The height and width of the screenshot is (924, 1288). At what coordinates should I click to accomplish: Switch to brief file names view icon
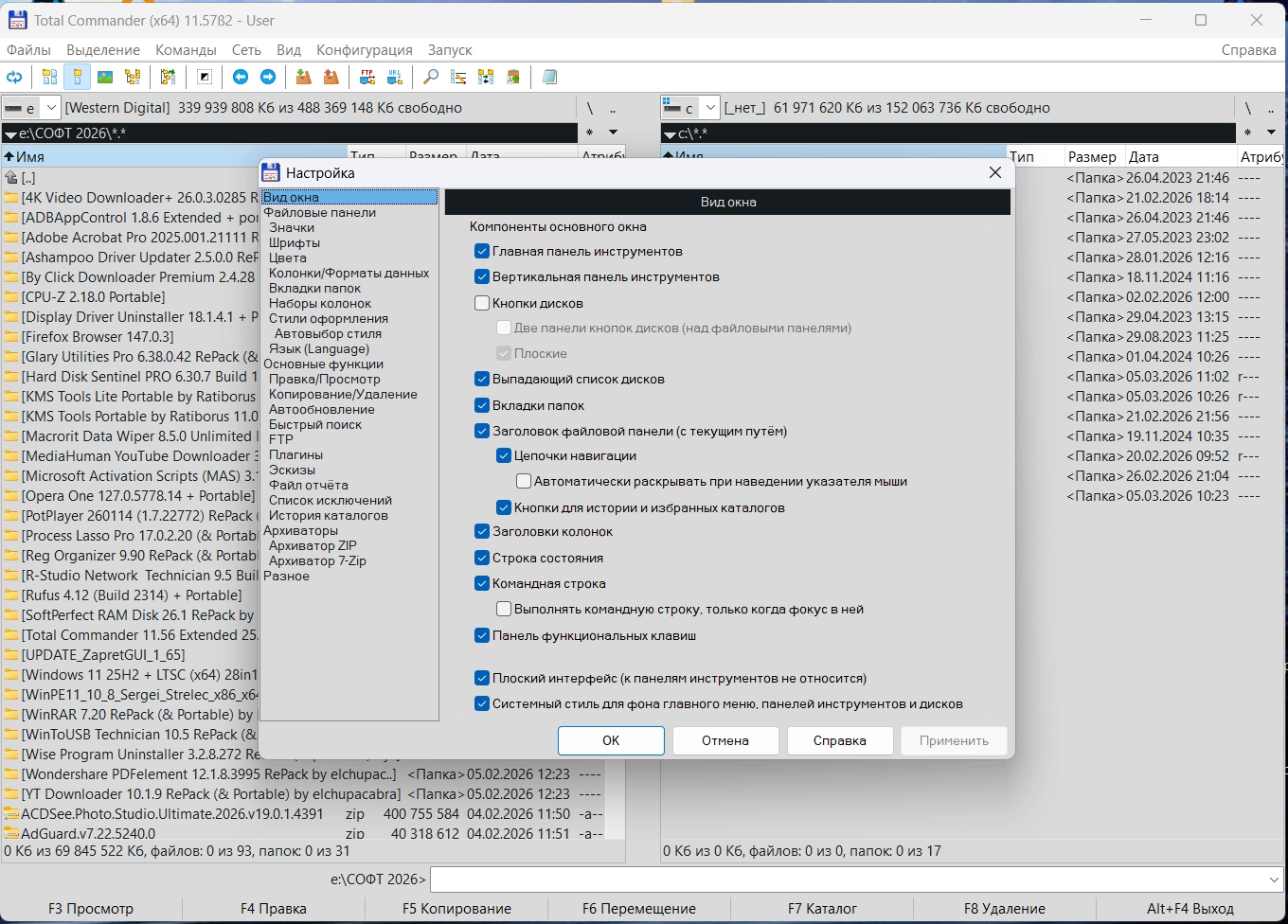pyautogui.click(x=50, y=78)
